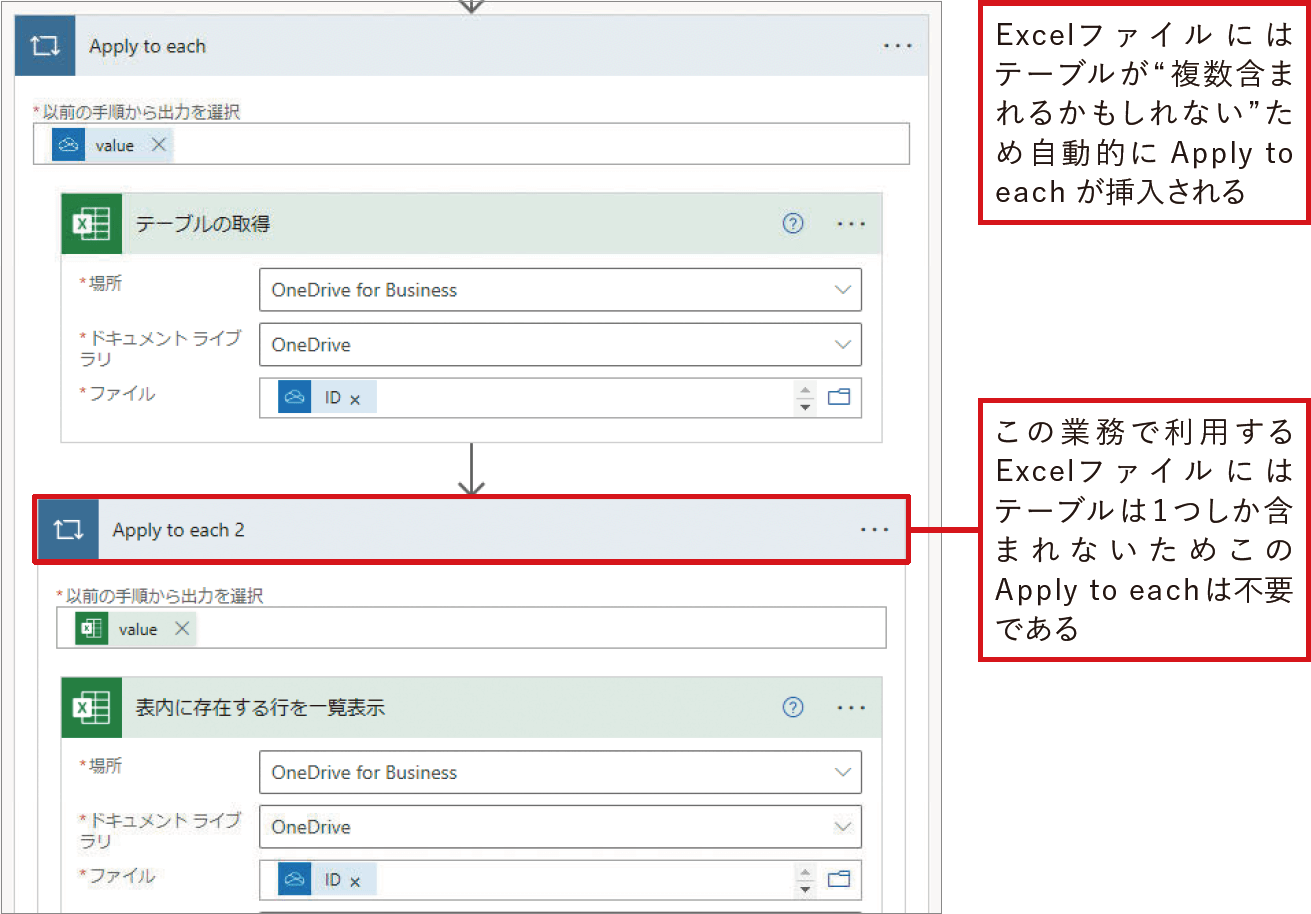Click the output field of Apply to each 2
1311x914 pixels.
pos(471,628)
